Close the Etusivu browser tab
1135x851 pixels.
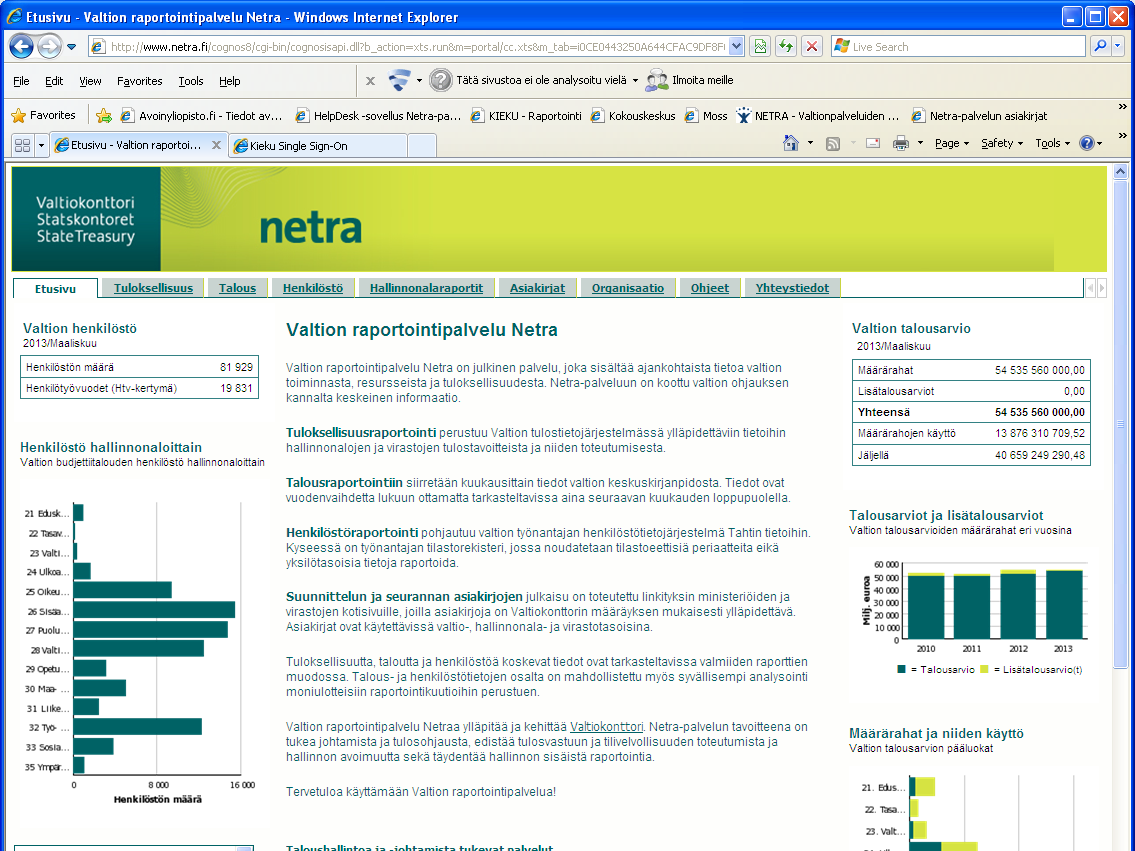click(216, 145)
